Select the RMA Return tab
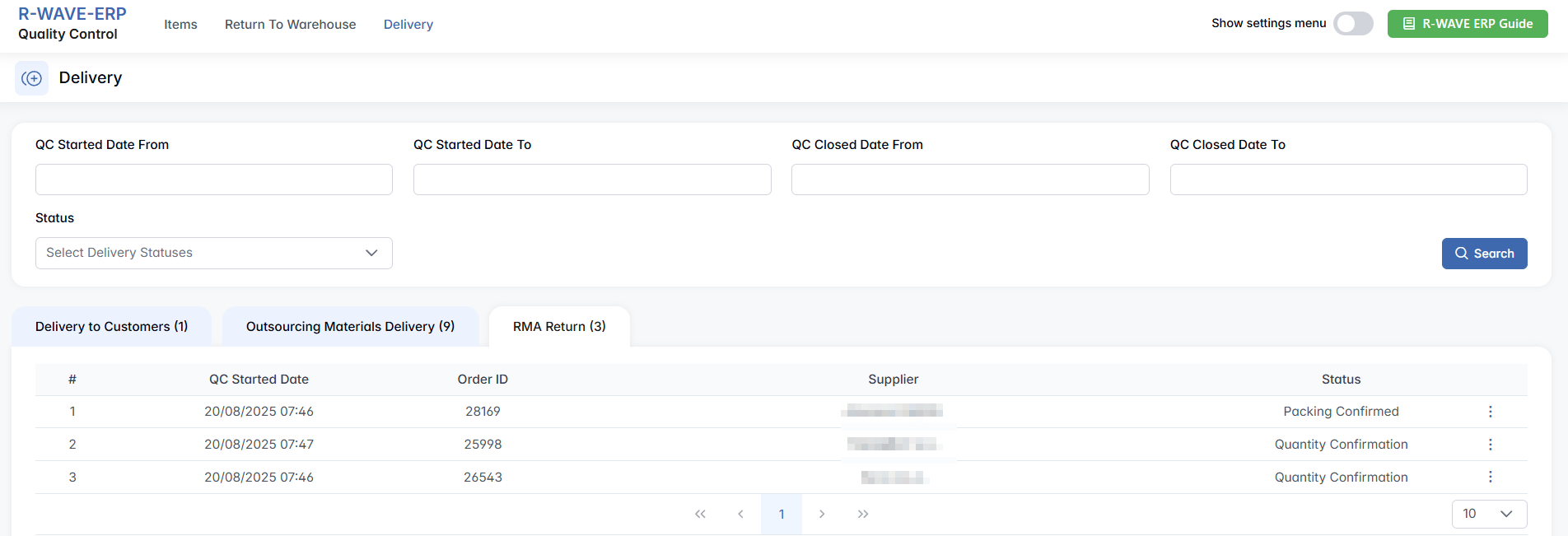 559,327
